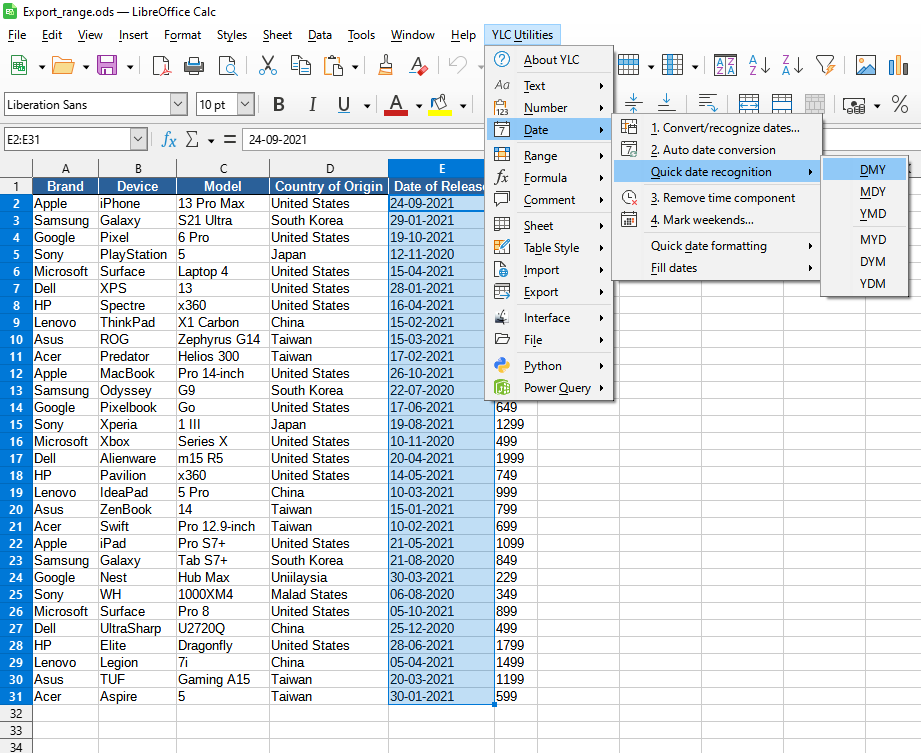921x753 pixels.
Task: Click the Print icon in toolbar
Action: 194,66
